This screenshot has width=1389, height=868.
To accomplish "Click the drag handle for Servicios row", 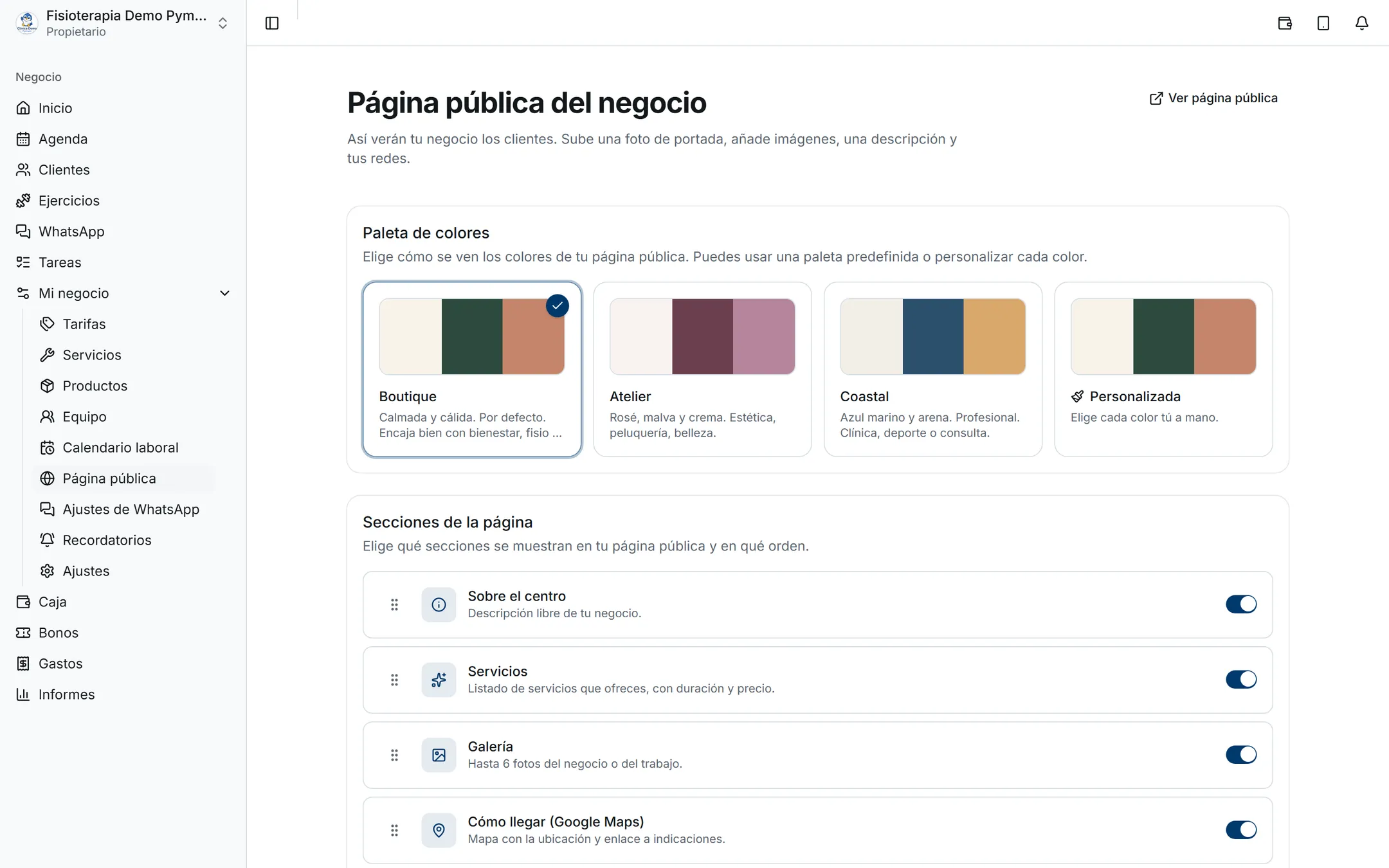I will coord(394,680).
